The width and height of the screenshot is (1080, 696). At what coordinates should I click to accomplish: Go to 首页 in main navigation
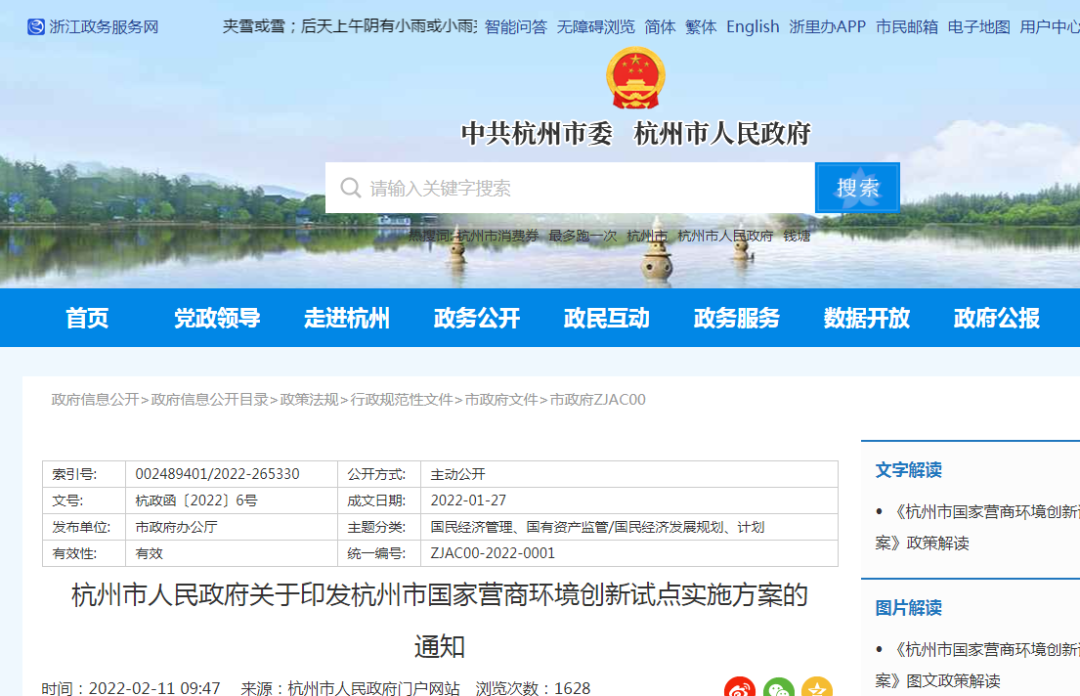click(87, 318)
